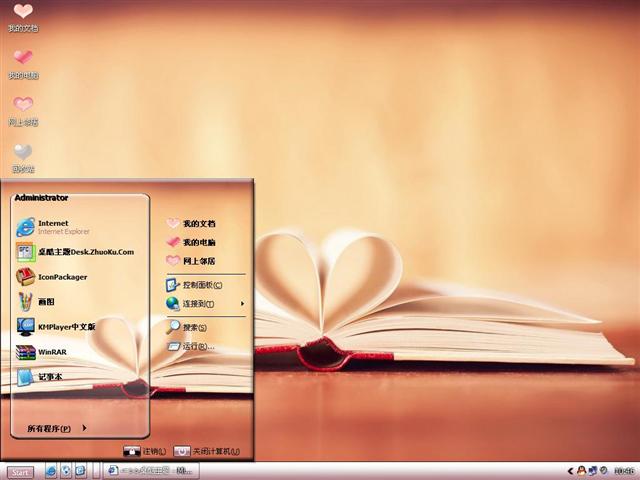Open 网上邻居 in the Start menu right column
This screenshot has height=480, width=640.
(191, 261)
